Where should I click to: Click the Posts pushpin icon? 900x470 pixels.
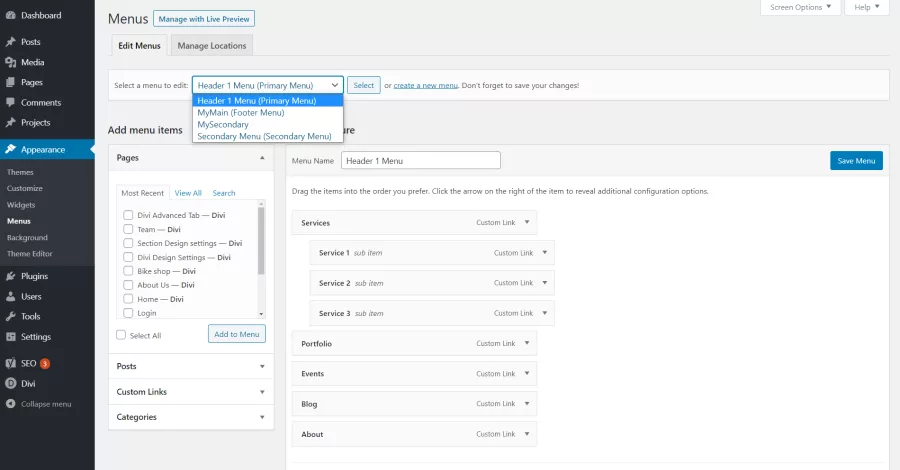tap(10, 42)
